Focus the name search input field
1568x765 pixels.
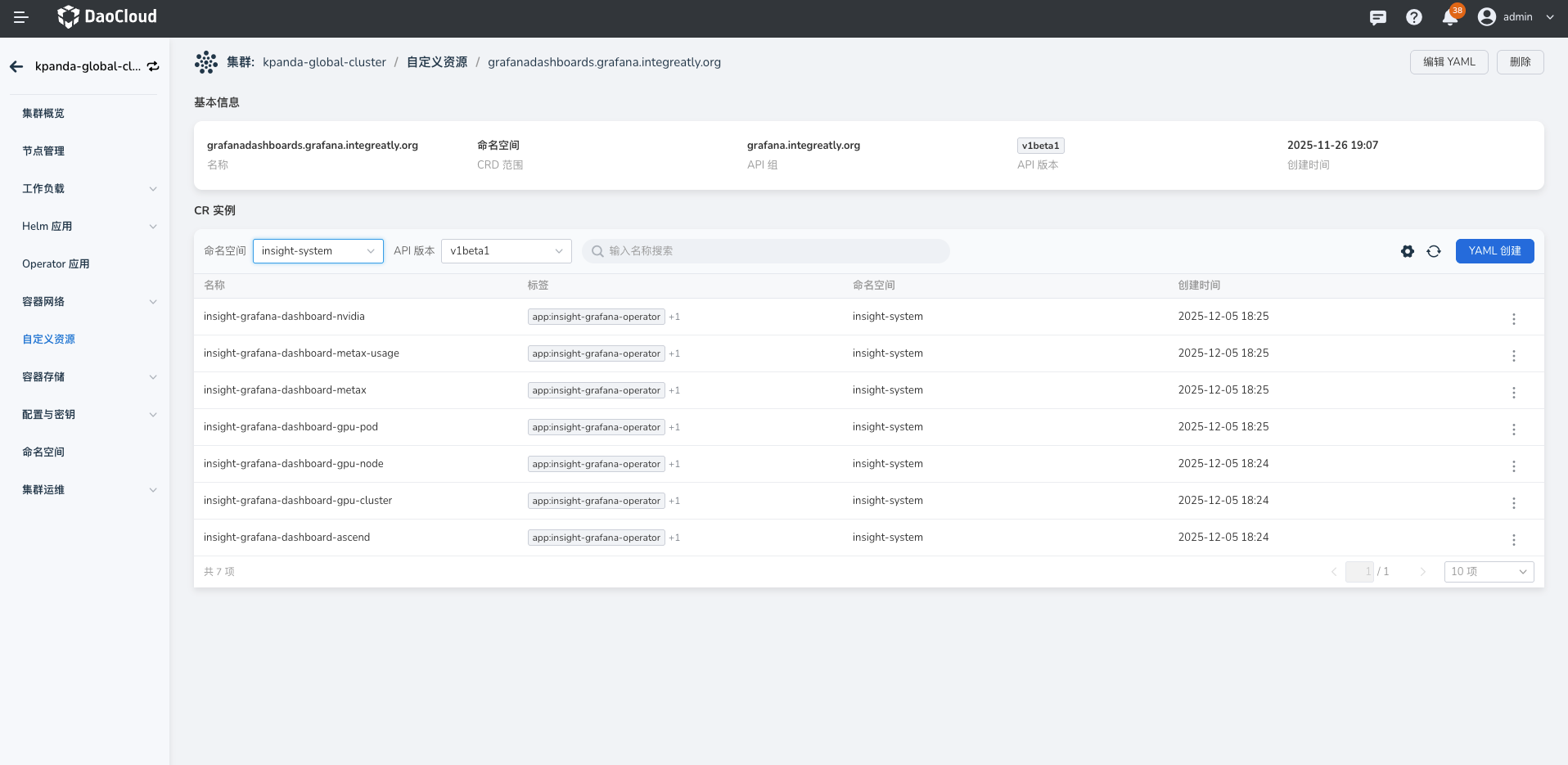point(769,251)
